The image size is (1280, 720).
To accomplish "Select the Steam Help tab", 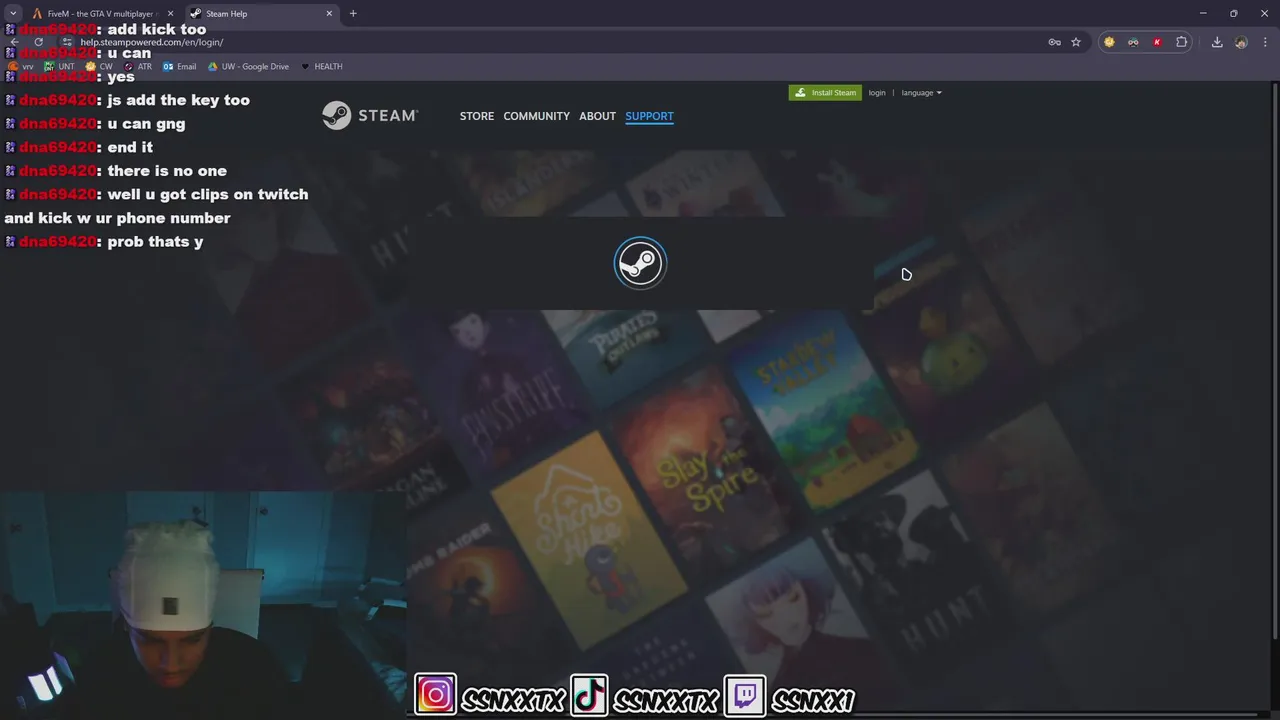I will [x=260, y=13].
